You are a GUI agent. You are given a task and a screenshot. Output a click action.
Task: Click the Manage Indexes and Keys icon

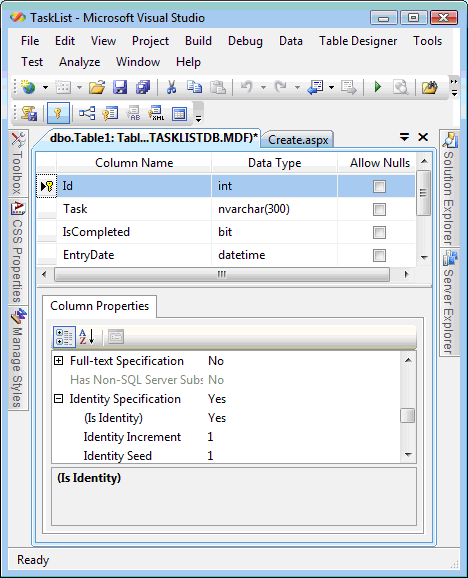110,113
